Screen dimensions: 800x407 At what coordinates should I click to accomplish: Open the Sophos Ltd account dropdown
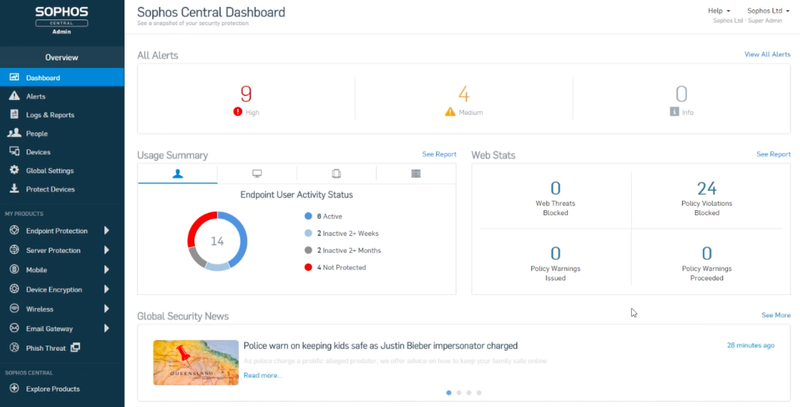[768, 11]
